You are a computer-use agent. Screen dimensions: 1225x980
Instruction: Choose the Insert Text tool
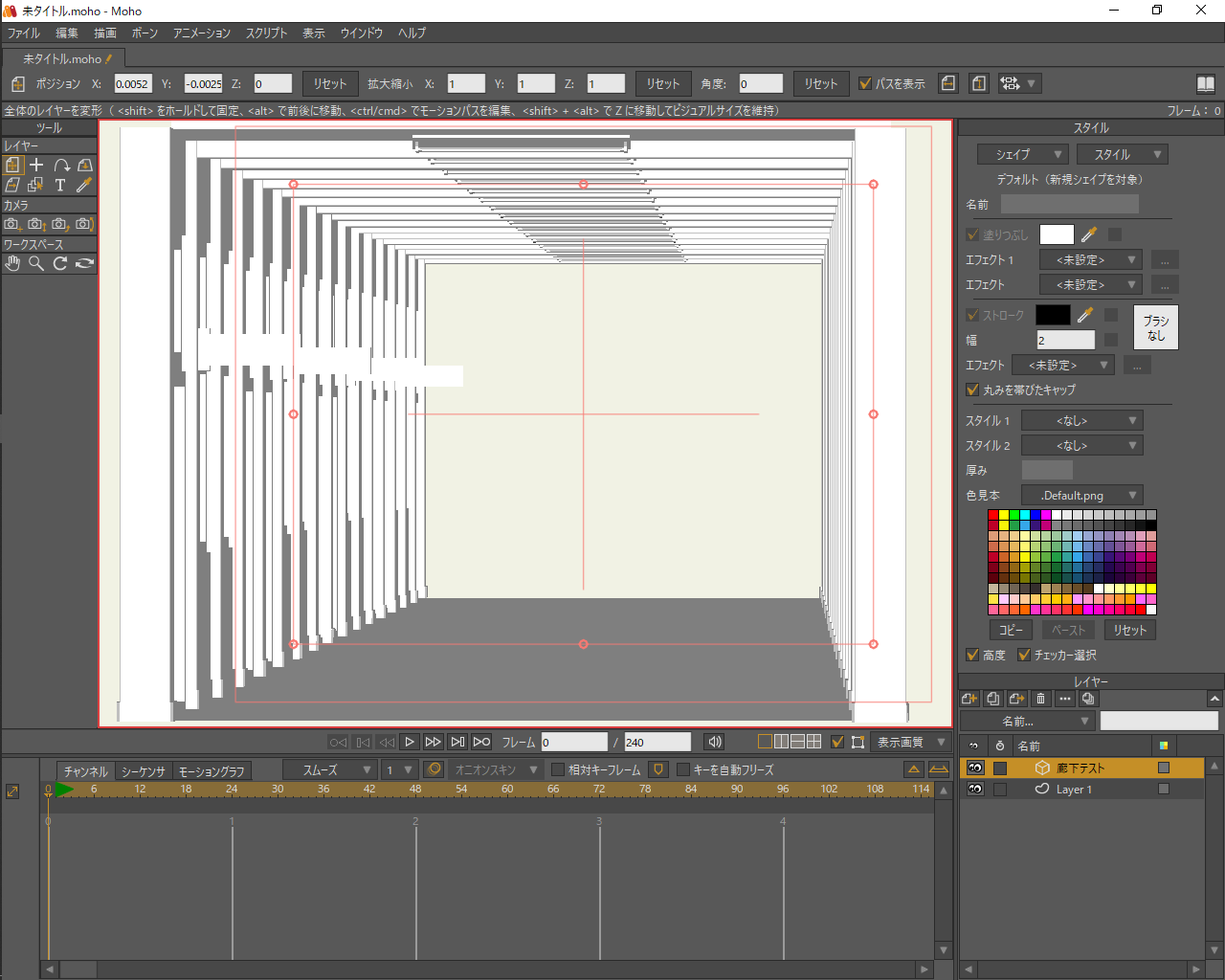click(60, 185)
